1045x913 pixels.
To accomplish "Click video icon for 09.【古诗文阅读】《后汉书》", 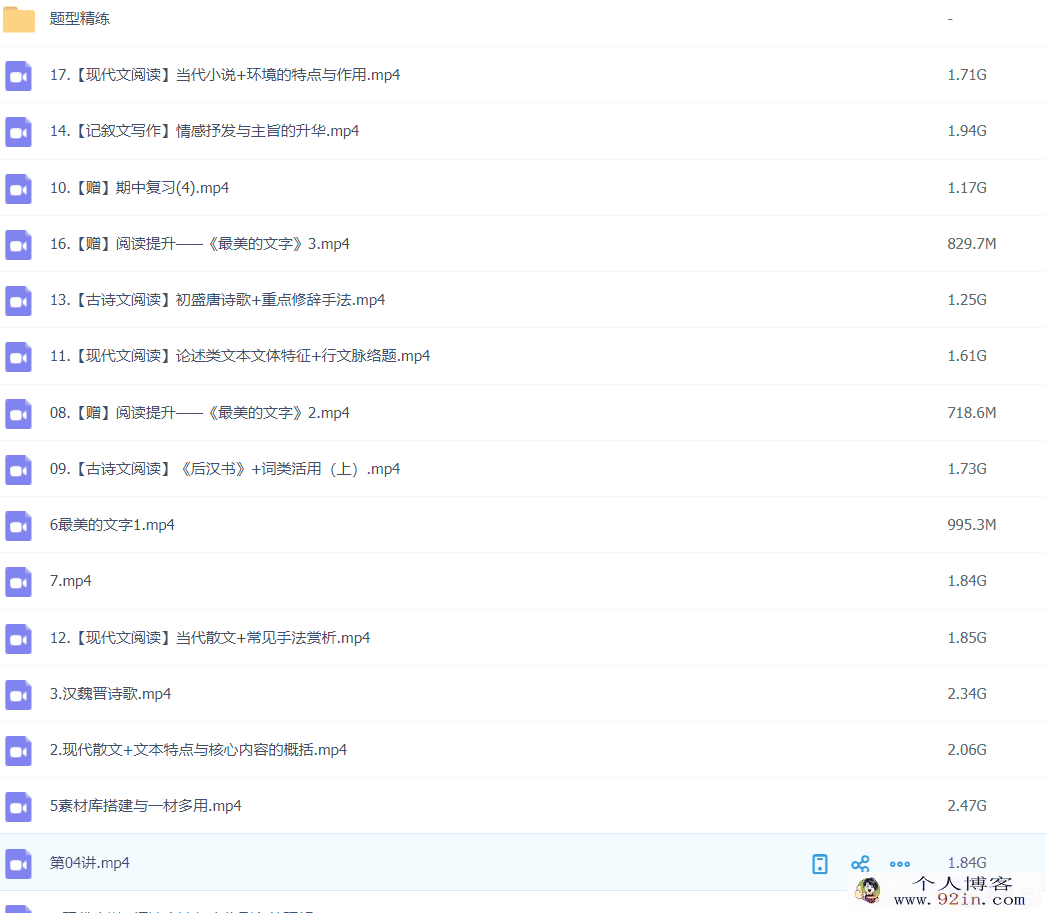I will 19,469.
